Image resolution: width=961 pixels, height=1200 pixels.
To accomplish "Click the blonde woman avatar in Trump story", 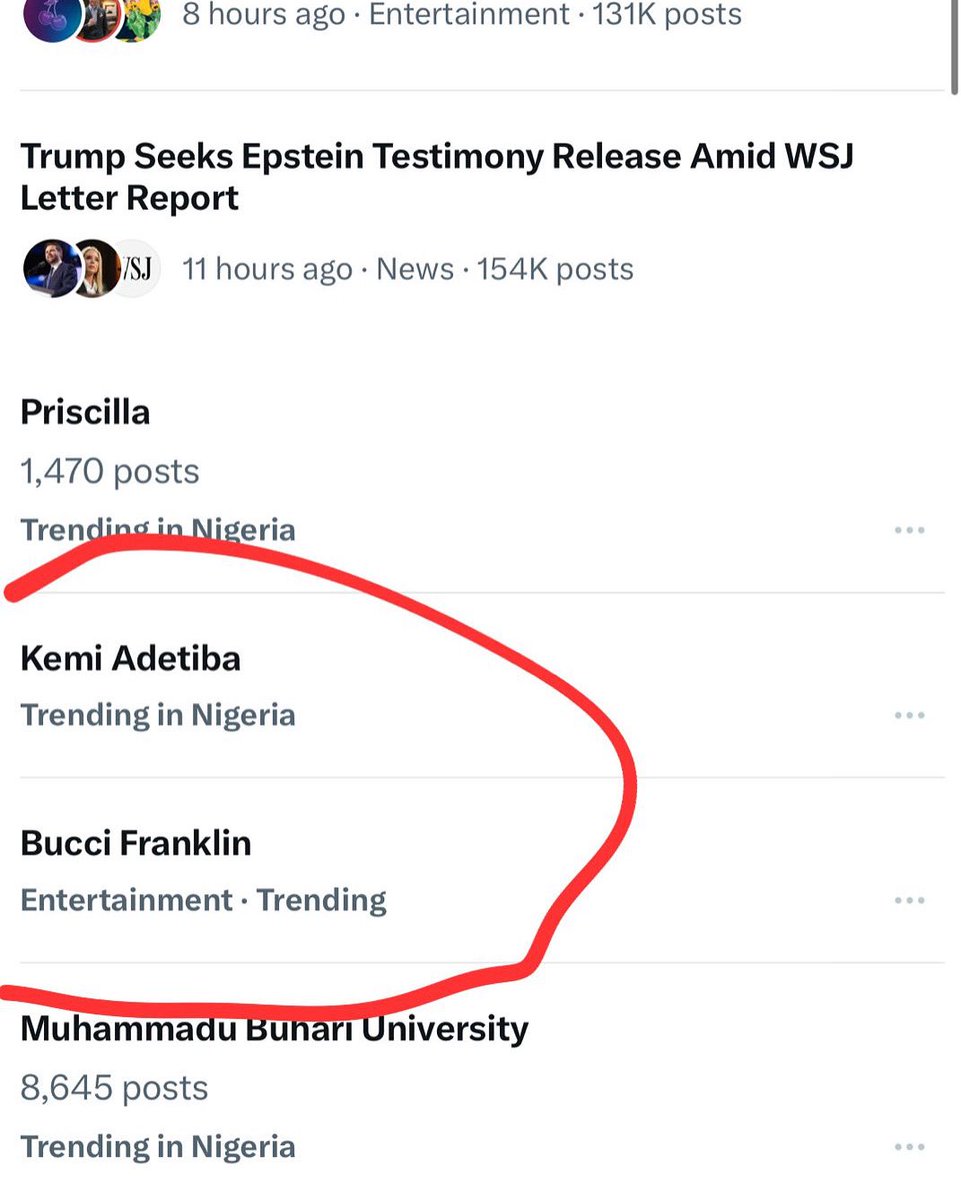I will [x=95, y=269].
